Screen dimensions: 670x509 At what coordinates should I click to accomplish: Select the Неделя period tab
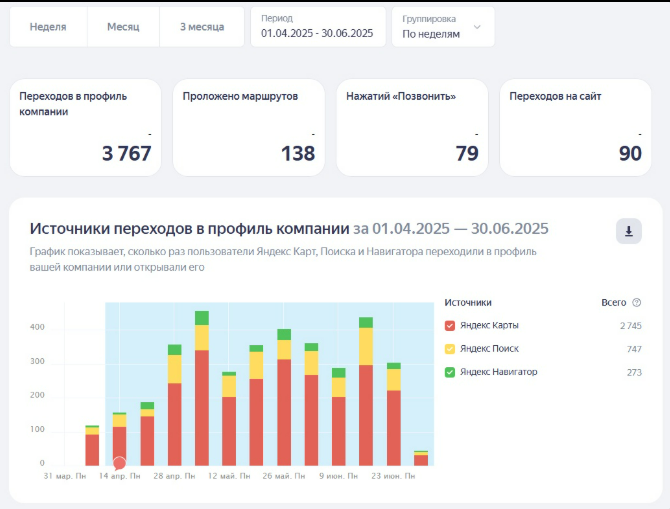[x=48, y=27]
